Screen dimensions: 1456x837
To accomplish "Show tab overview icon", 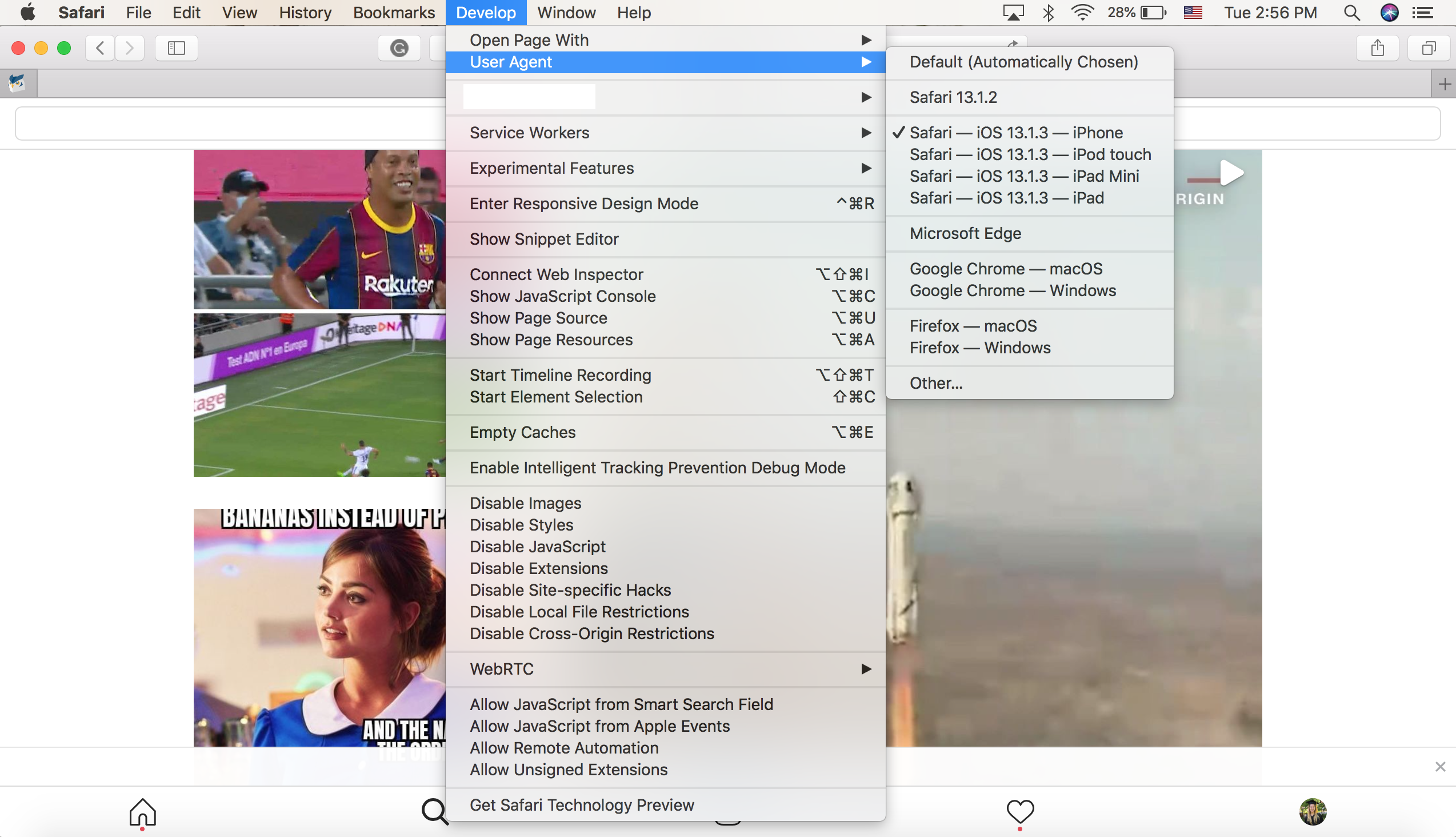I will click(1429, 47).
